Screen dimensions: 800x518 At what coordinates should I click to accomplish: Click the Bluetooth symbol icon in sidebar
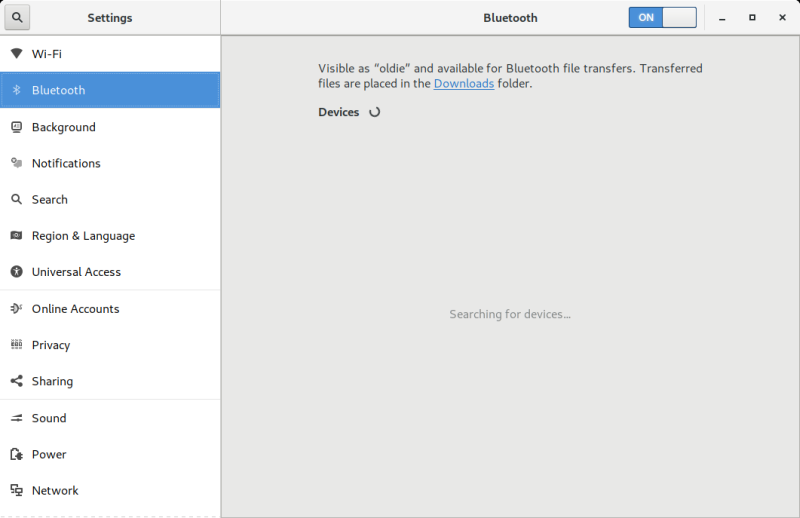(x=16, y=90)
